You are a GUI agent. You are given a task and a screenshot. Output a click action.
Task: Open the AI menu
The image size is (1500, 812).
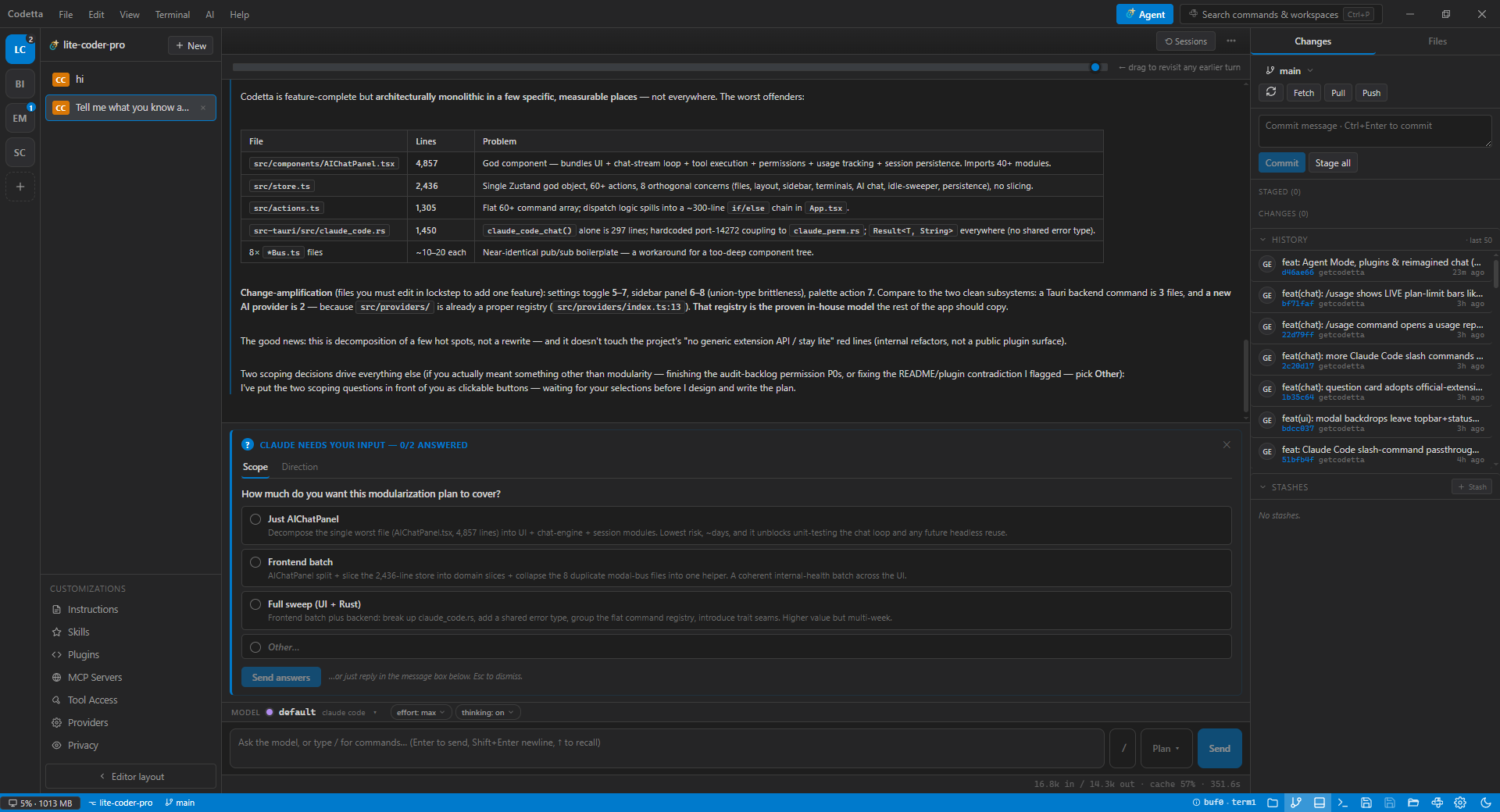point(209,14)
